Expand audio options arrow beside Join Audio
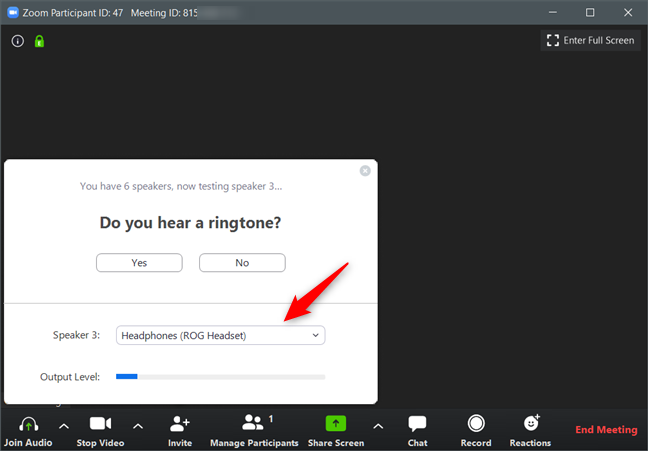Screen dimensions: 648x451 pos(64,426)
